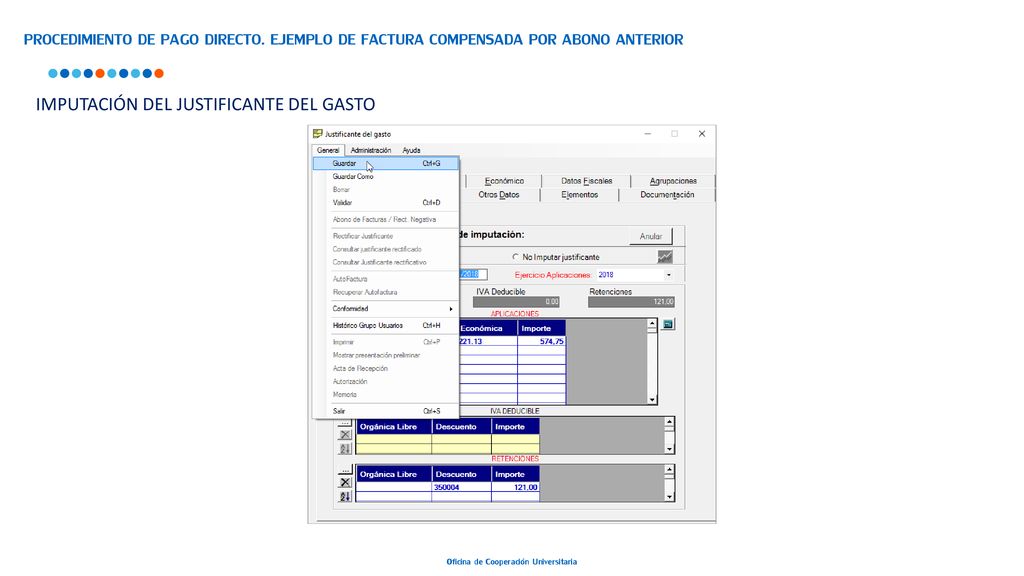
Task: Click the Imprimir menu entry
Action: (x=386, y=342)
